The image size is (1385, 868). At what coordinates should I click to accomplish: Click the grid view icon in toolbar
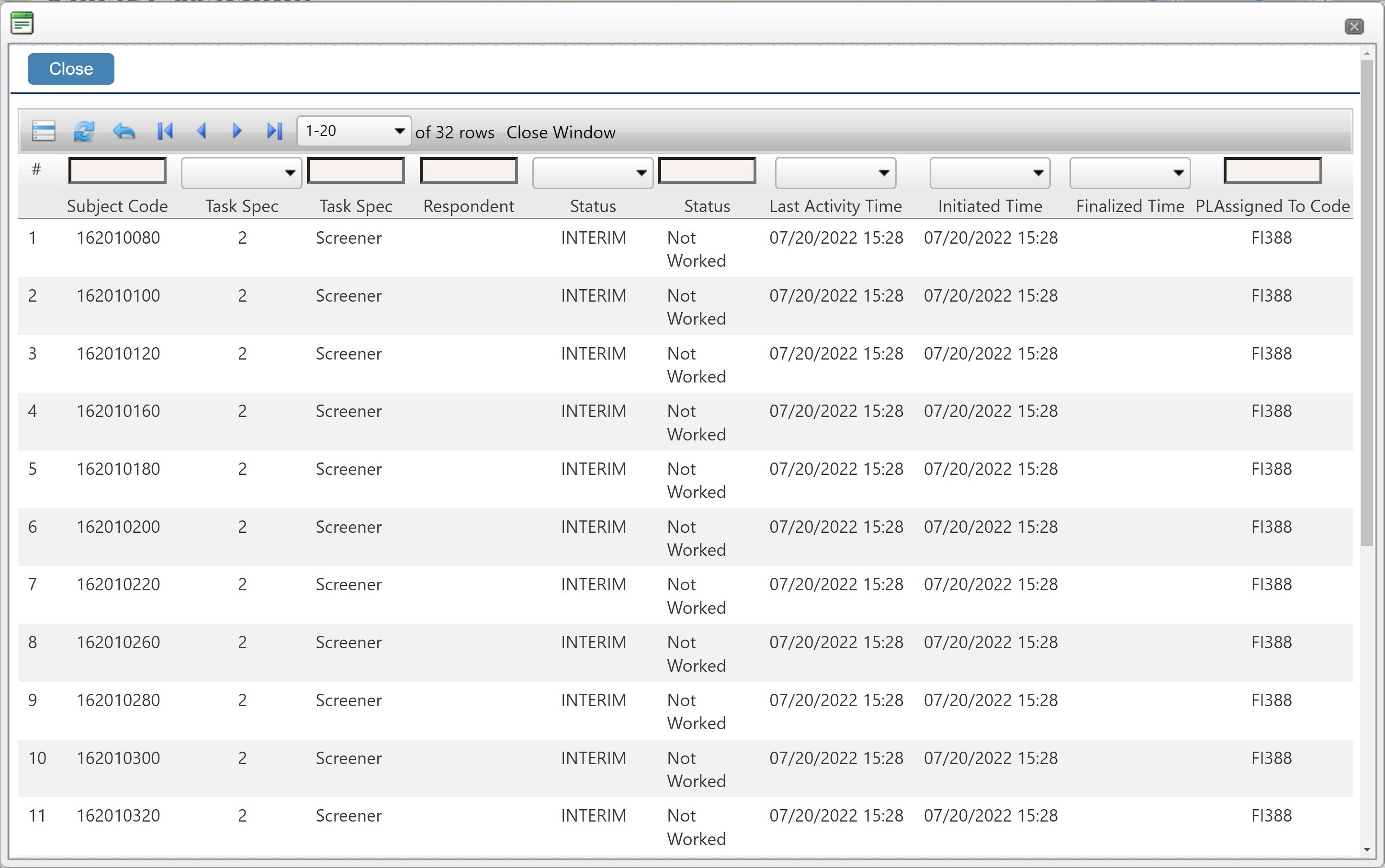point(44,131)
